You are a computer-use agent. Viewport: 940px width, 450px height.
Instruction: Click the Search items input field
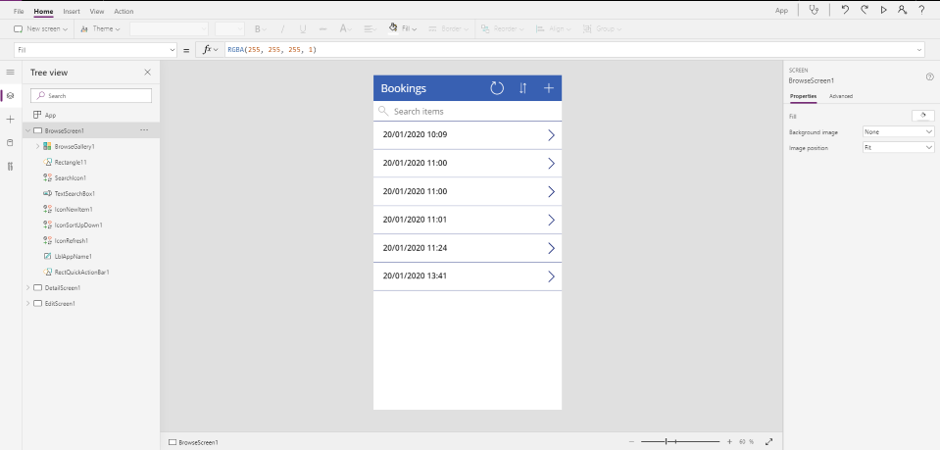(x=470, y=112)
